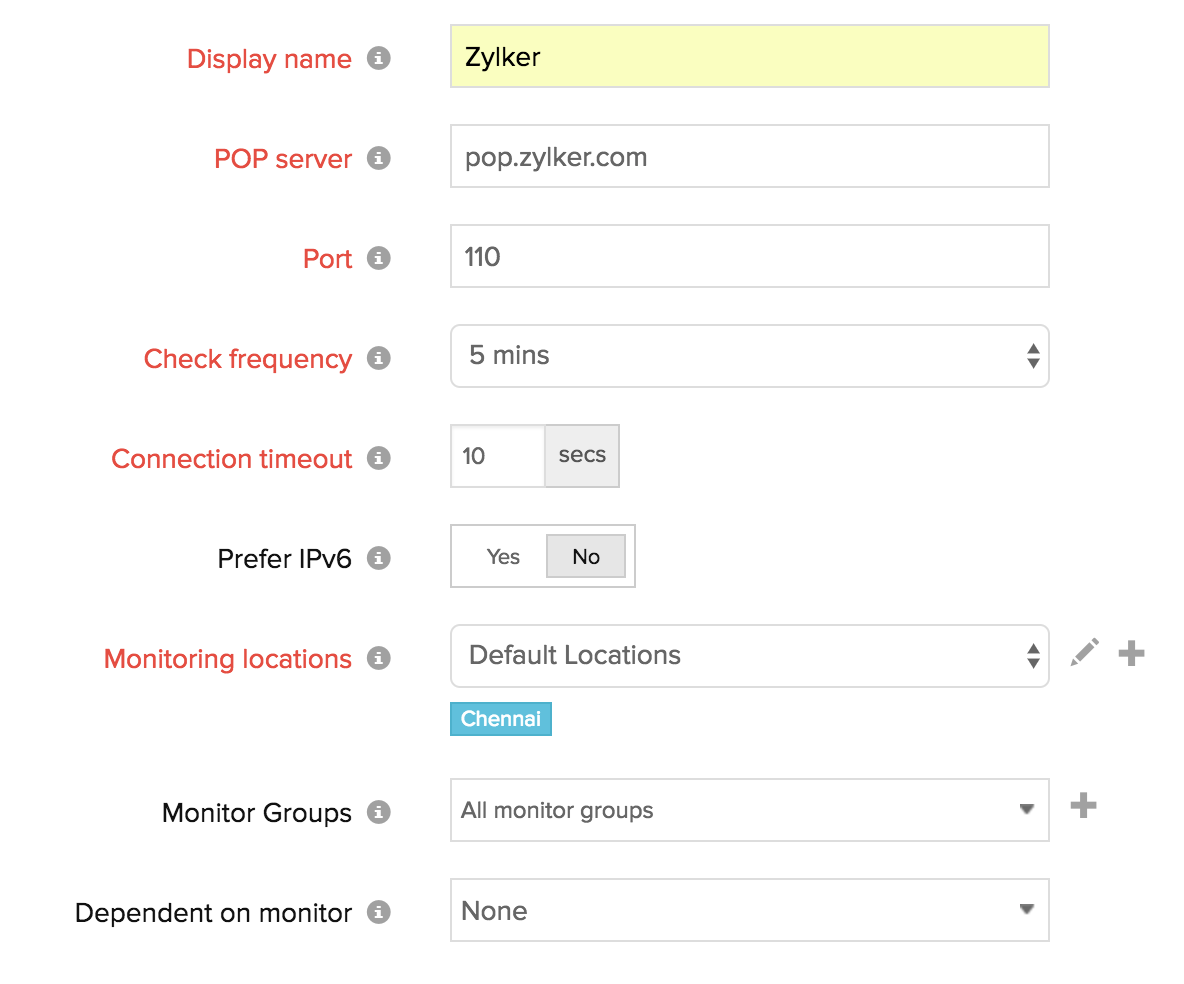
Task: Click the Connection timeout value field
Action: pyautogui.click(x=497, y=456)
